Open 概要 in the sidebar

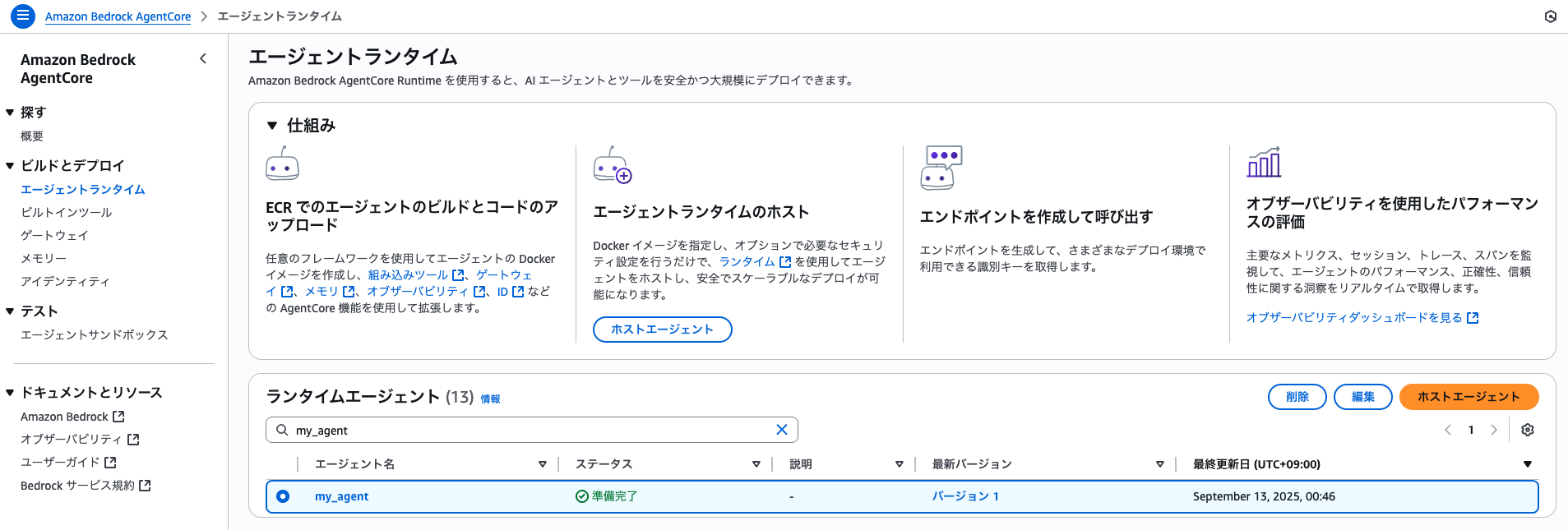[32, 136]
